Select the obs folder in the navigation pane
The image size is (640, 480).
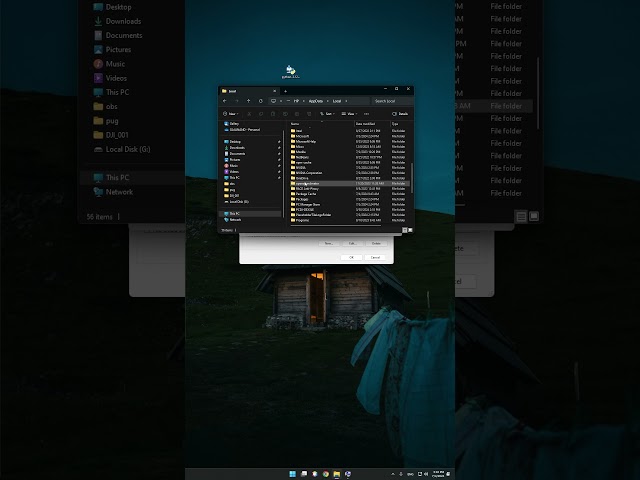click(229, 184)
